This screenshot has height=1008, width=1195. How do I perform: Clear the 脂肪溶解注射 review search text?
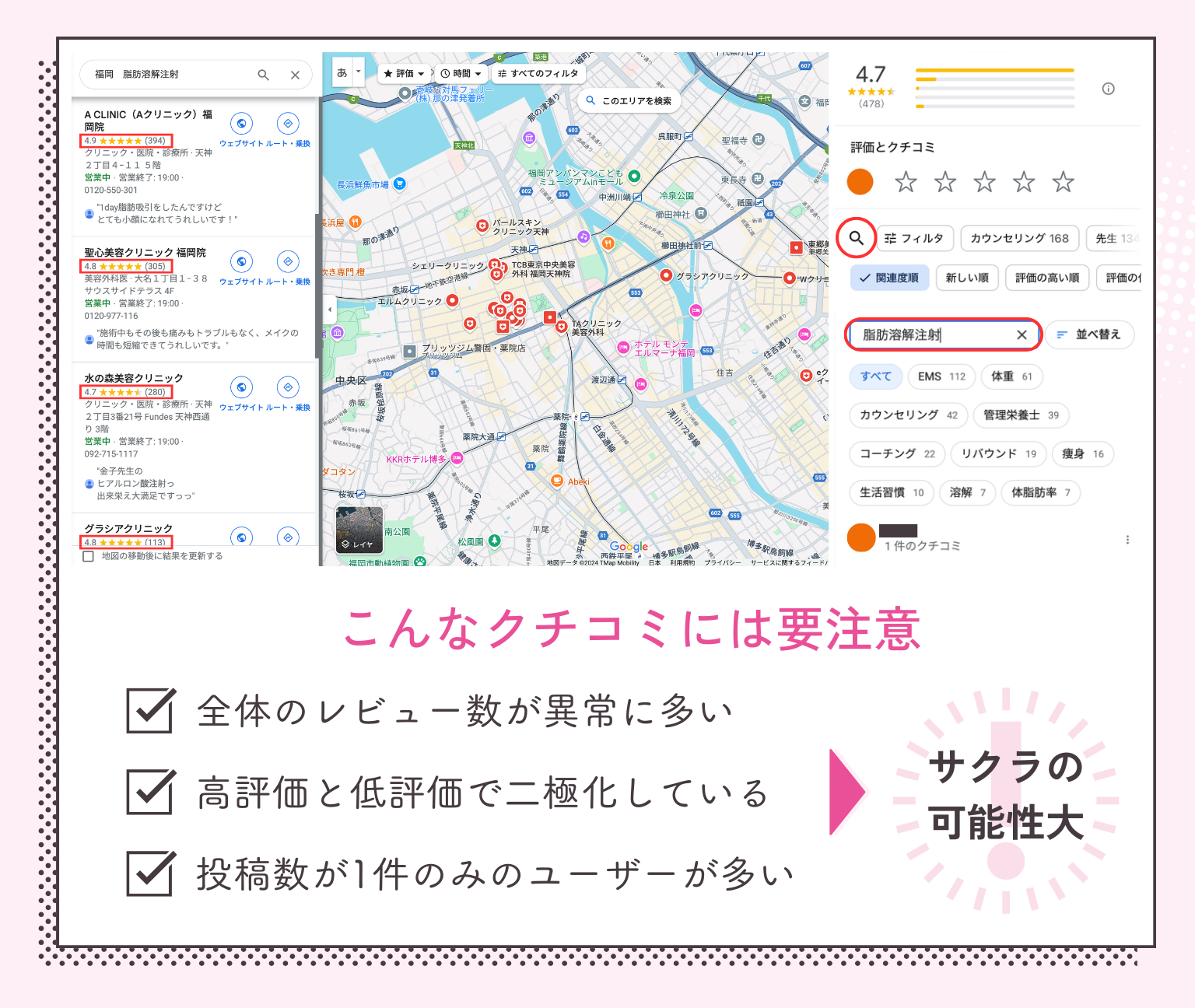[x=1022, y=335]
